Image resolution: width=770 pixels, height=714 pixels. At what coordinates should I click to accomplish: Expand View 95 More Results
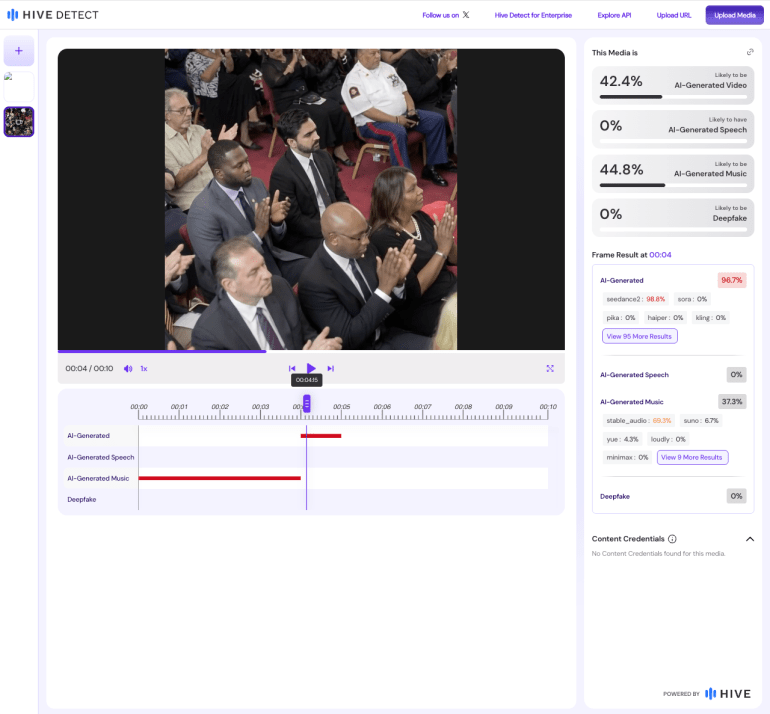[x=639, y=336]
